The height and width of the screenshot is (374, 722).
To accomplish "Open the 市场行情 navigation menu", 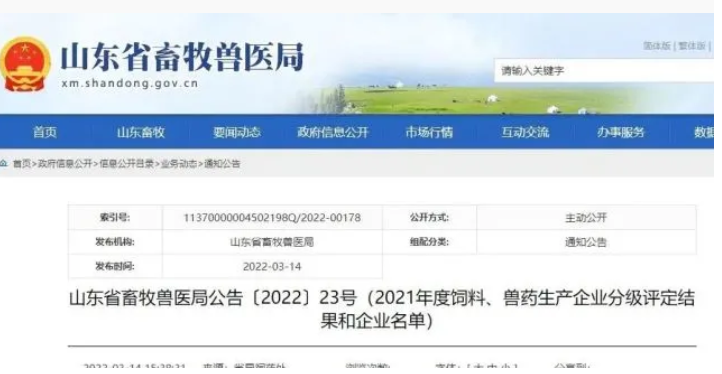I will 429,132.
